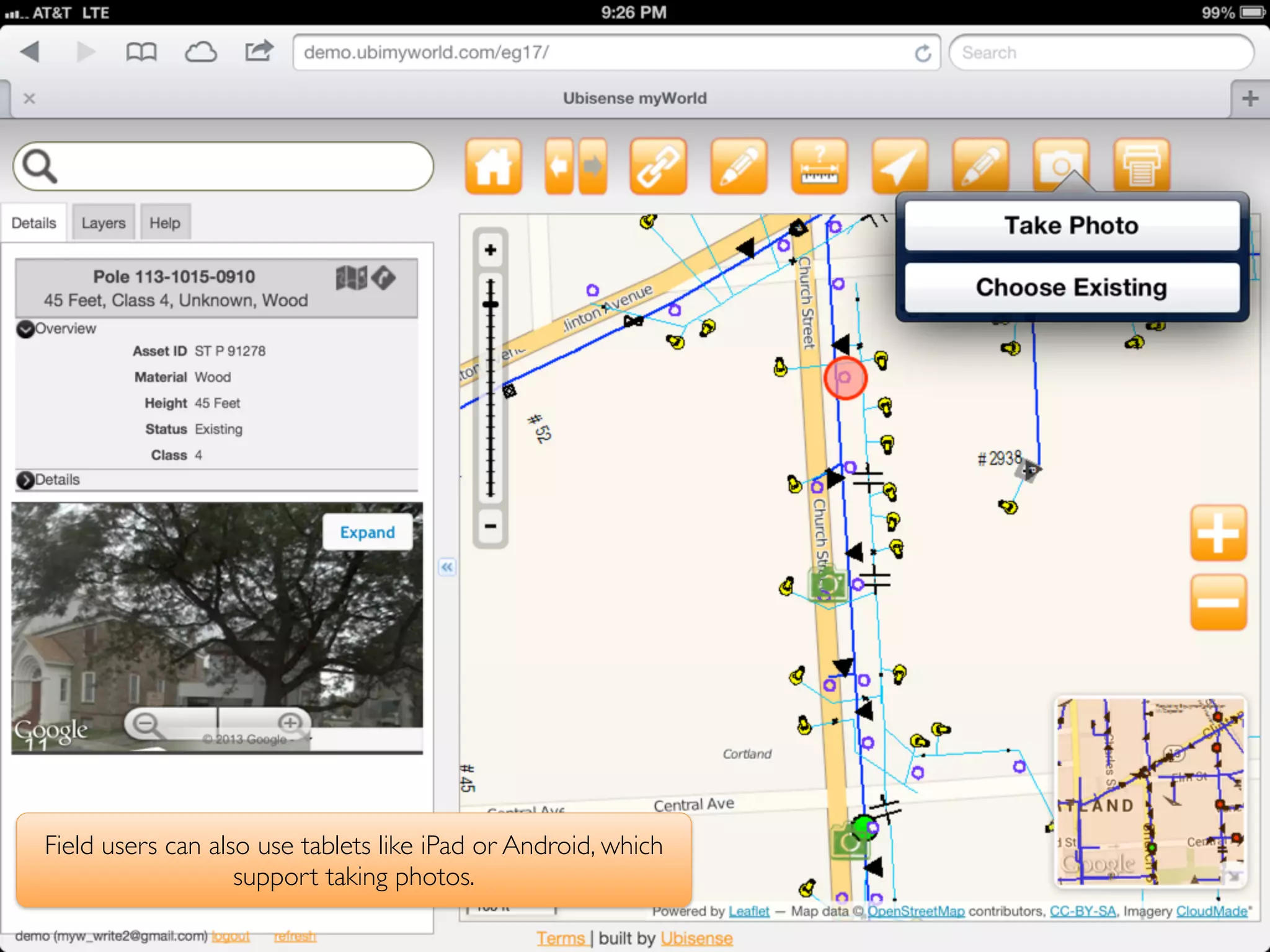1270x952 pixels.
Task: Open the CC-BY-SA link
Action: [x=1083, y=911]
